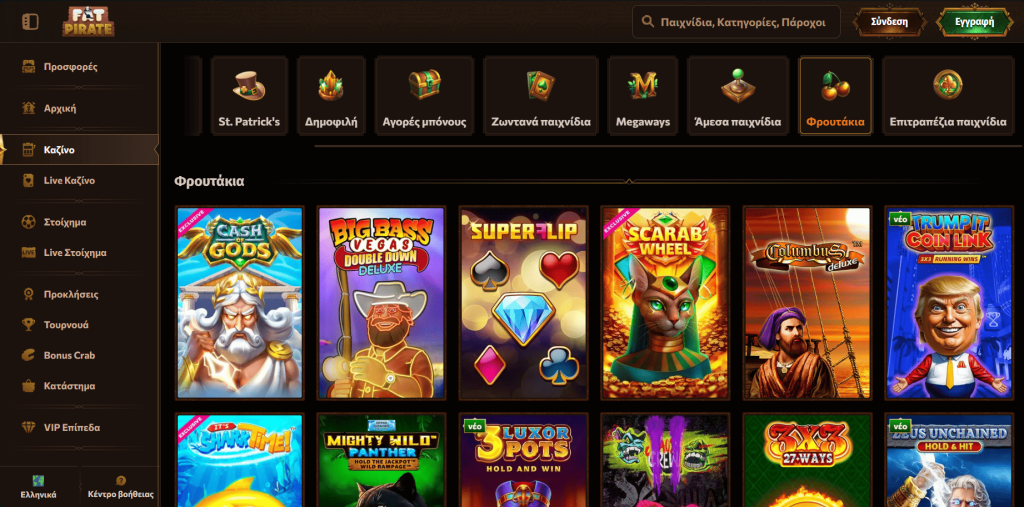Open the Αγορές μπόνους treasure chest category
The image size is (1024, 507).
[x=424, y=96]
